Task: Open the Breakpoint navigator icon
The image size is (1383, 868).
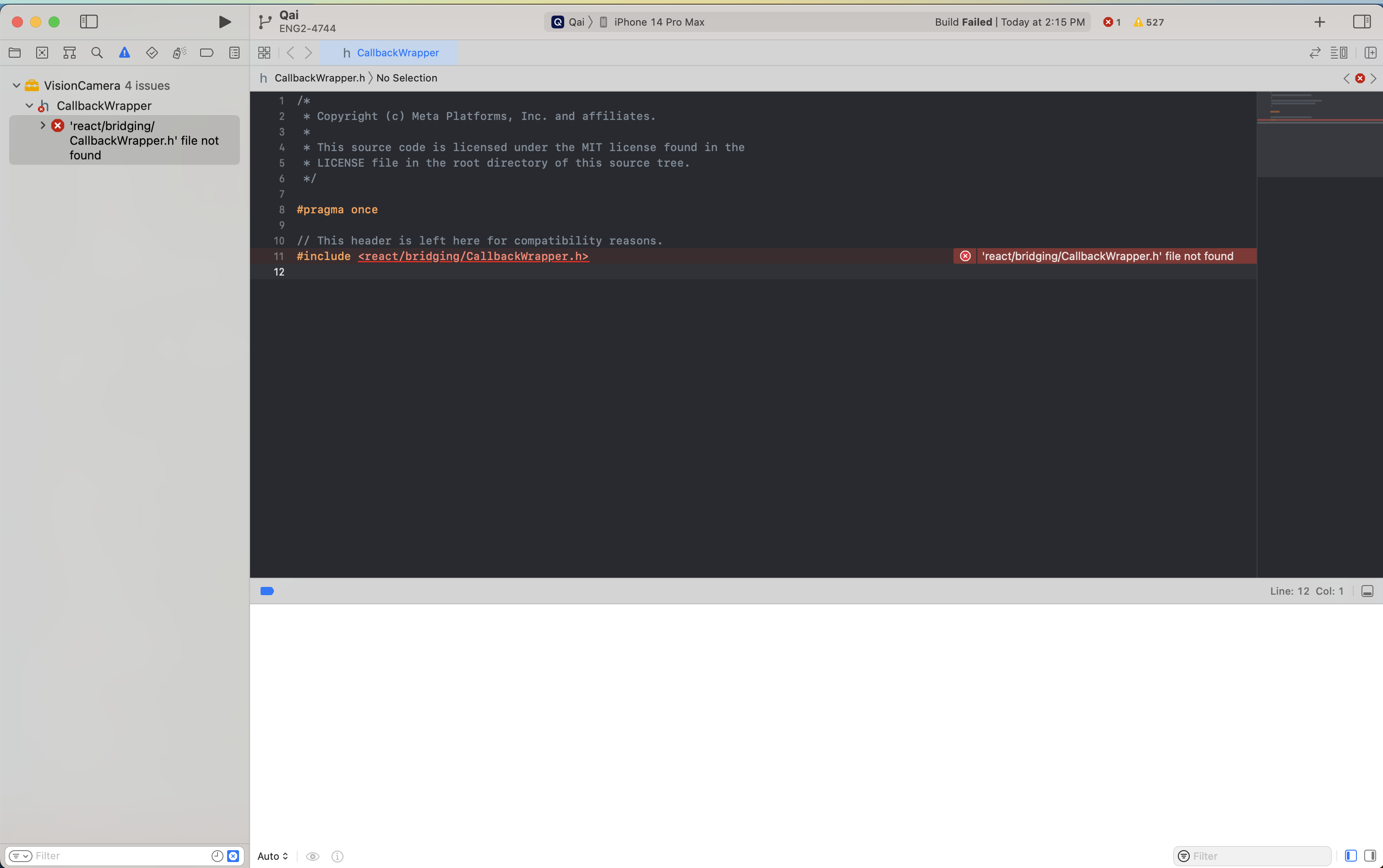Action: (x=207, y=53)
